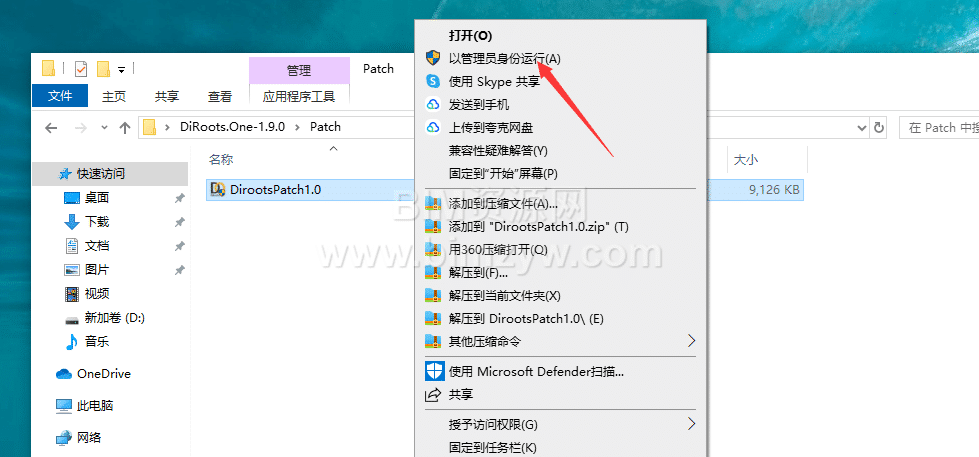Select 快速访问 in the navigation pane

click(x=101, y=174)
